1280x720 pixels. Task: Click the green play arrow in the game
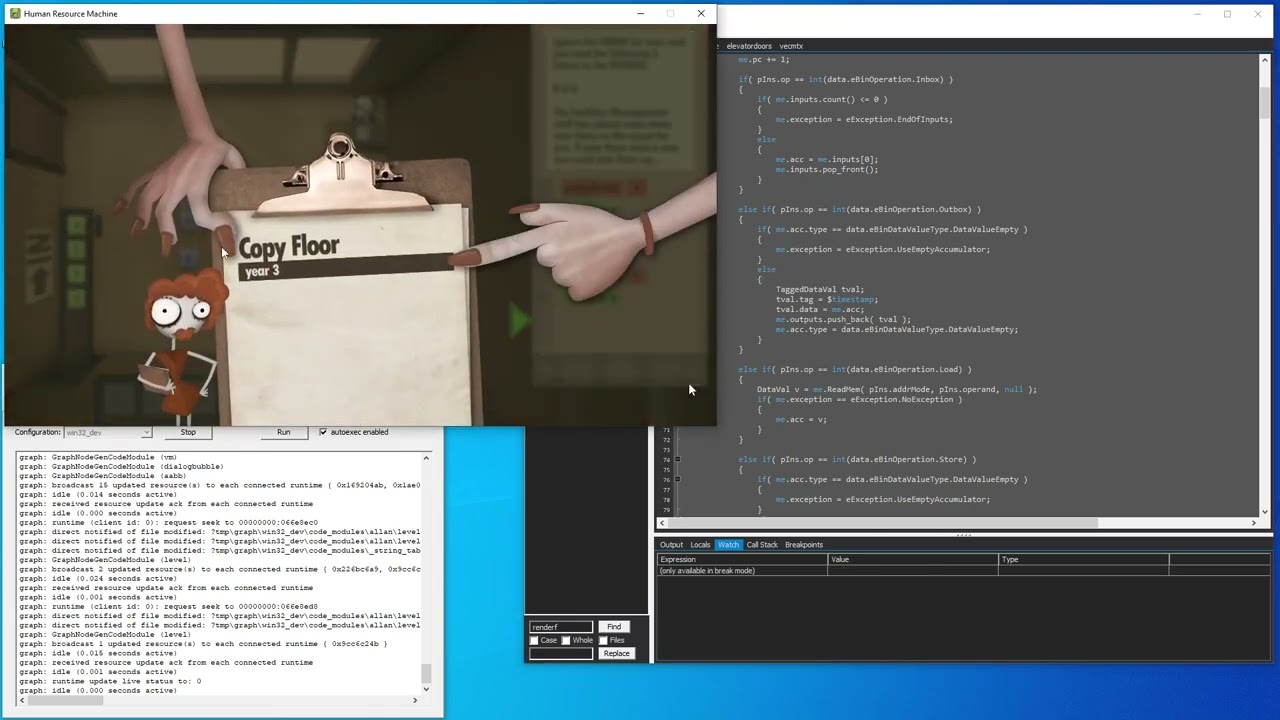coord(520,321)
